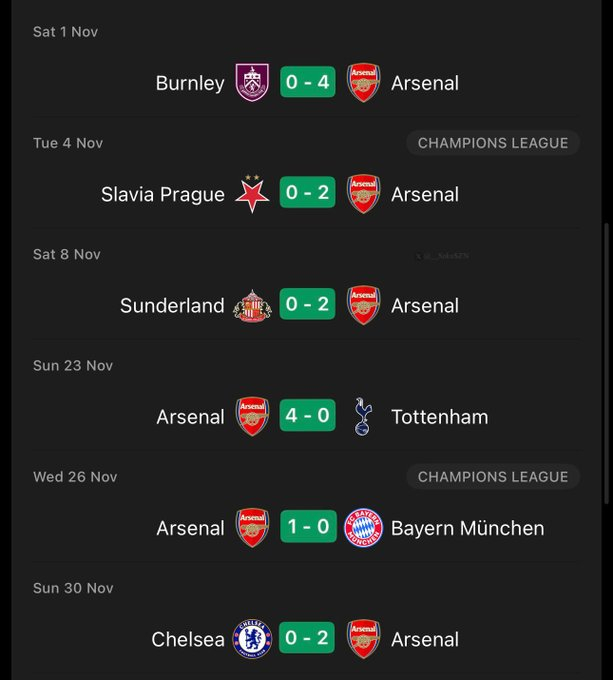Click the Tottenham cockerel crest
This screenshot has width=613, height=680.
[363, 417]
